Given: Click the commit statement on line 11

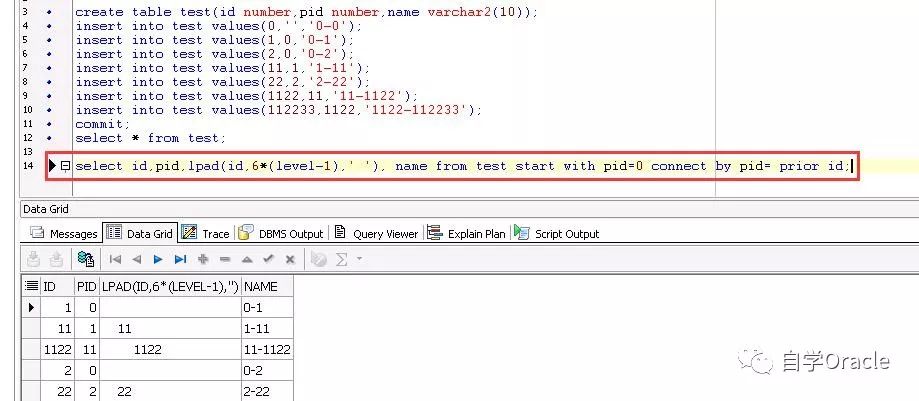Looking at the screenshot, I should (102, 124).
